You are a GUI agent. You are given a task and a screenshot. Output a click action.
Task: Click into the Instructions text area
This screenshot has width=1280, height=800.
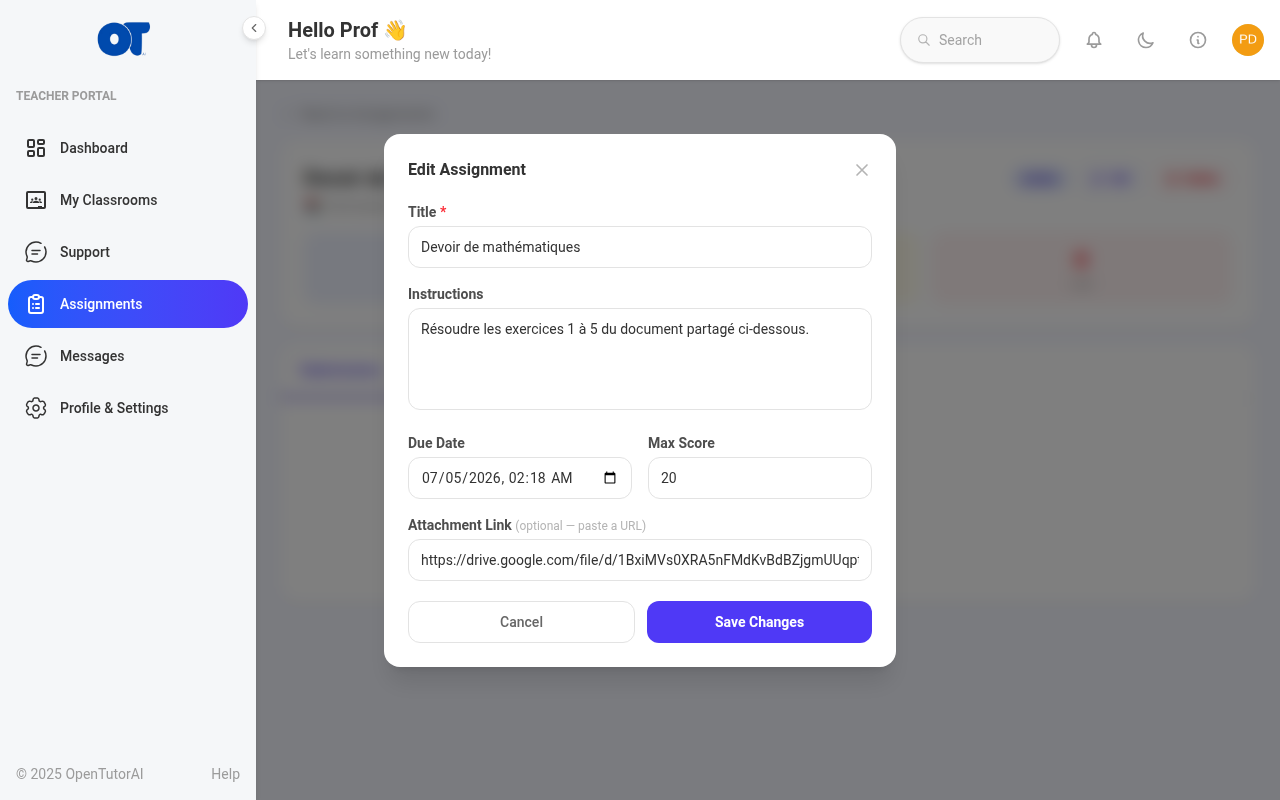[x=640, y=359]
